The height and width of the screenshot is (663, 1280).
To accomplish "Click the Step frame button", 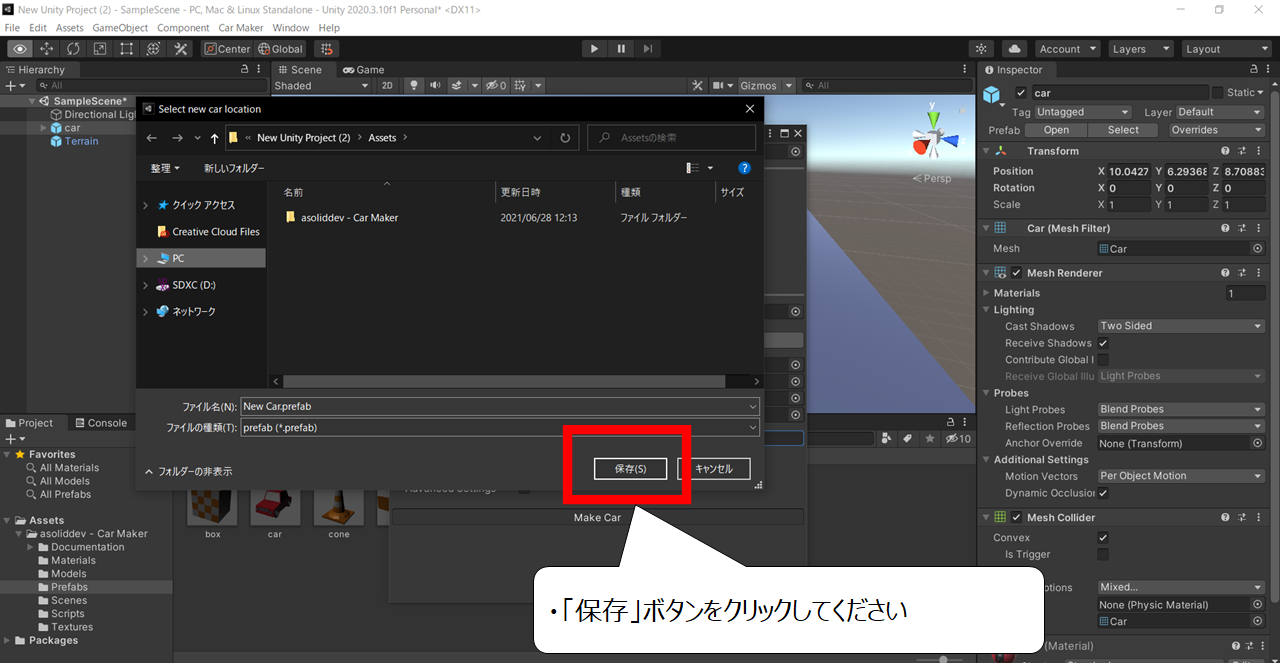I will (648, 48).
